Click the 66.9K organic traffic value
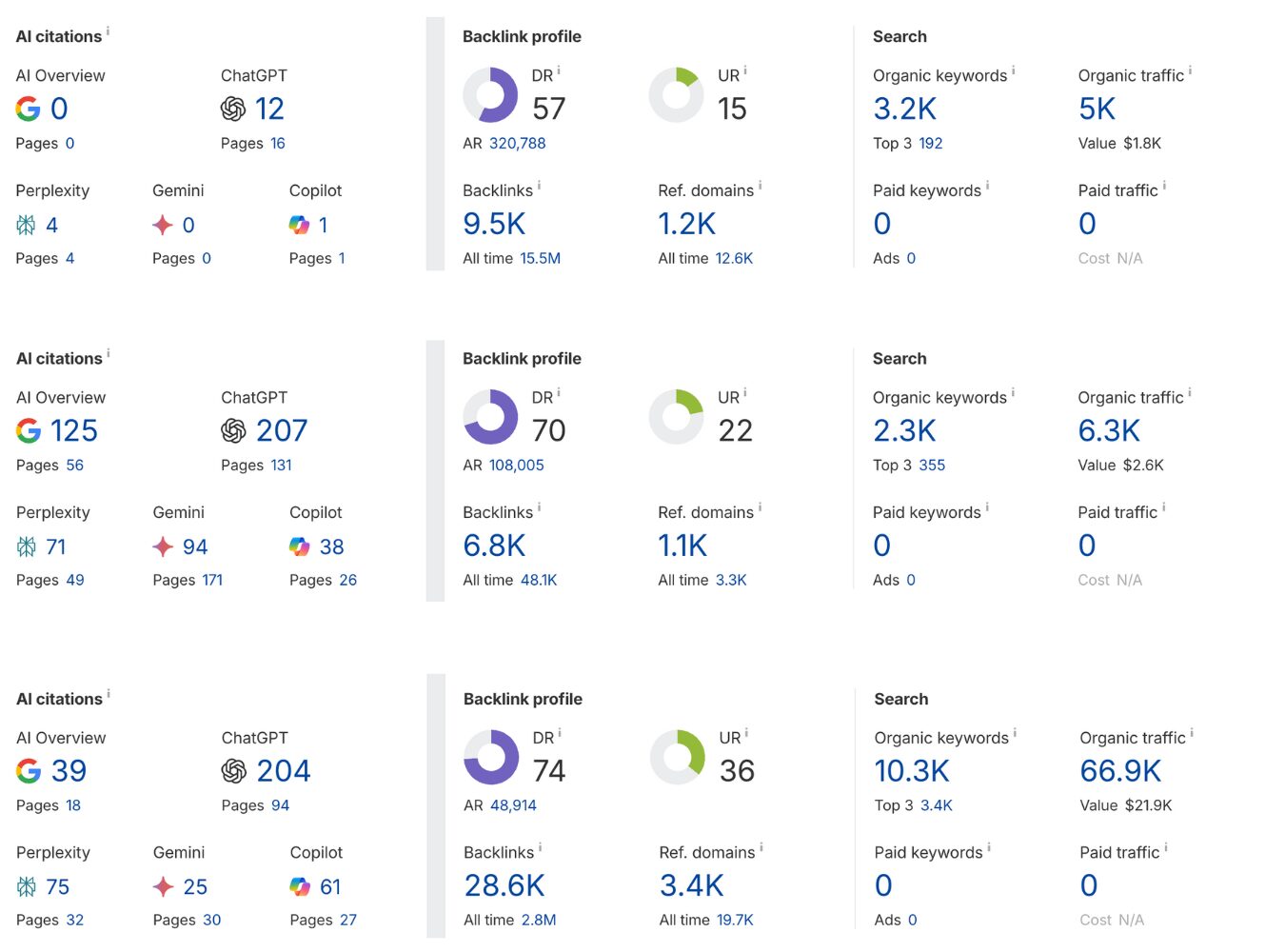This screenshot has height=952, width=1285. pyautogui.click(x=1120, y=771)
